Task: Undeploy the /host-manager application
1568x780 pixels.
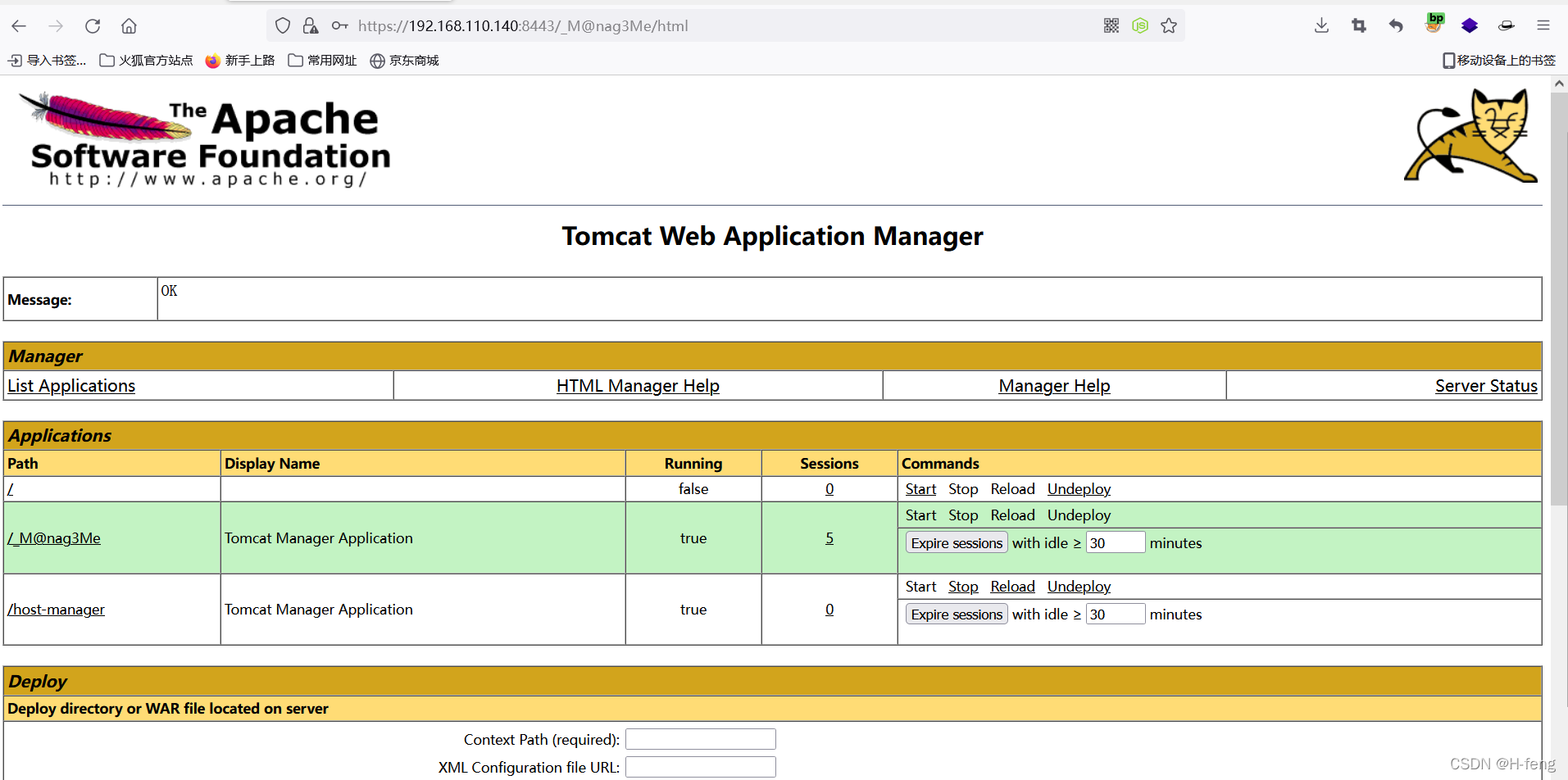Action: (x=1079, y=587)
